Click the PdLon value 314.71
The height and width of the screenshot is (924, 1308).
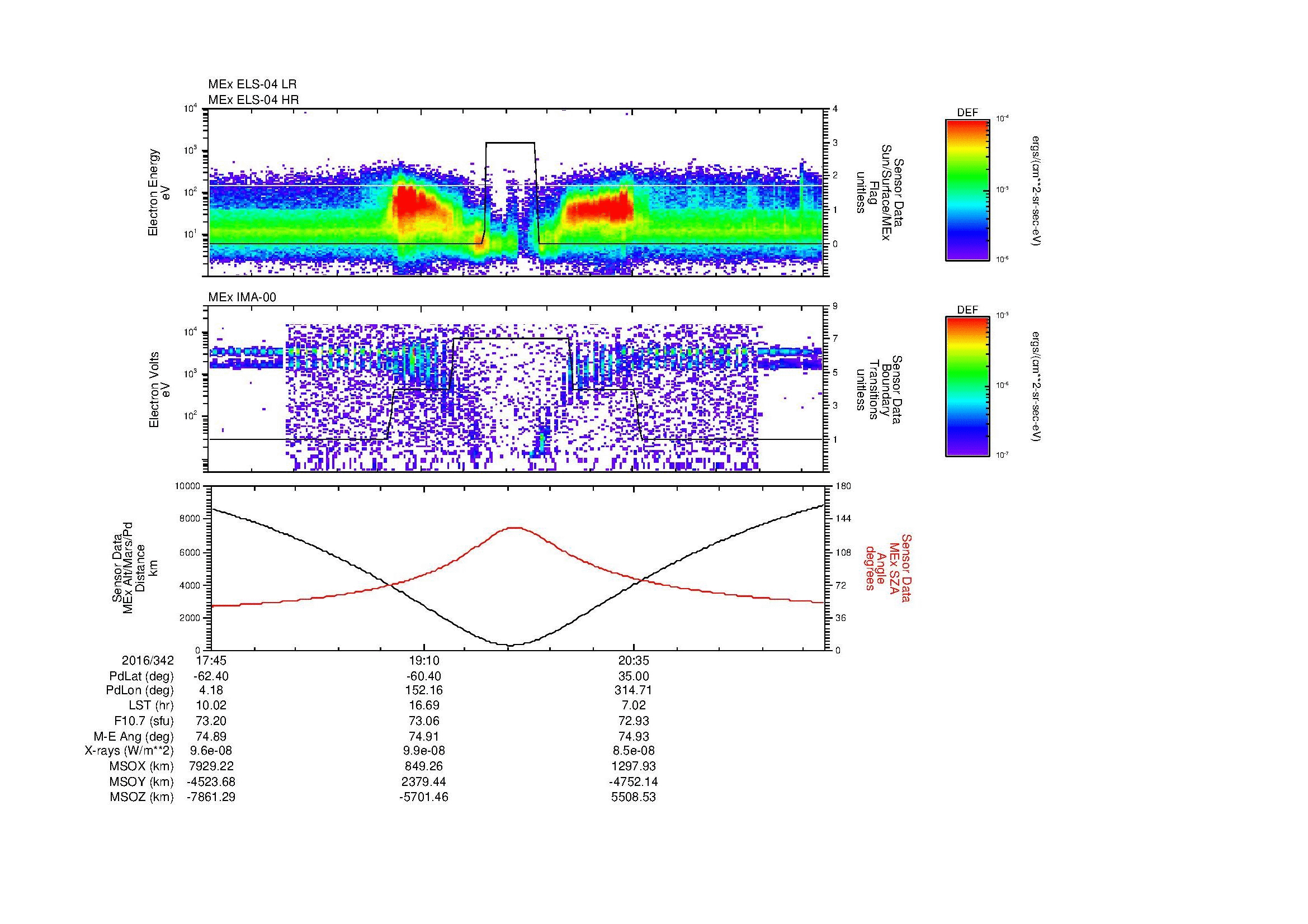(634, 690)
